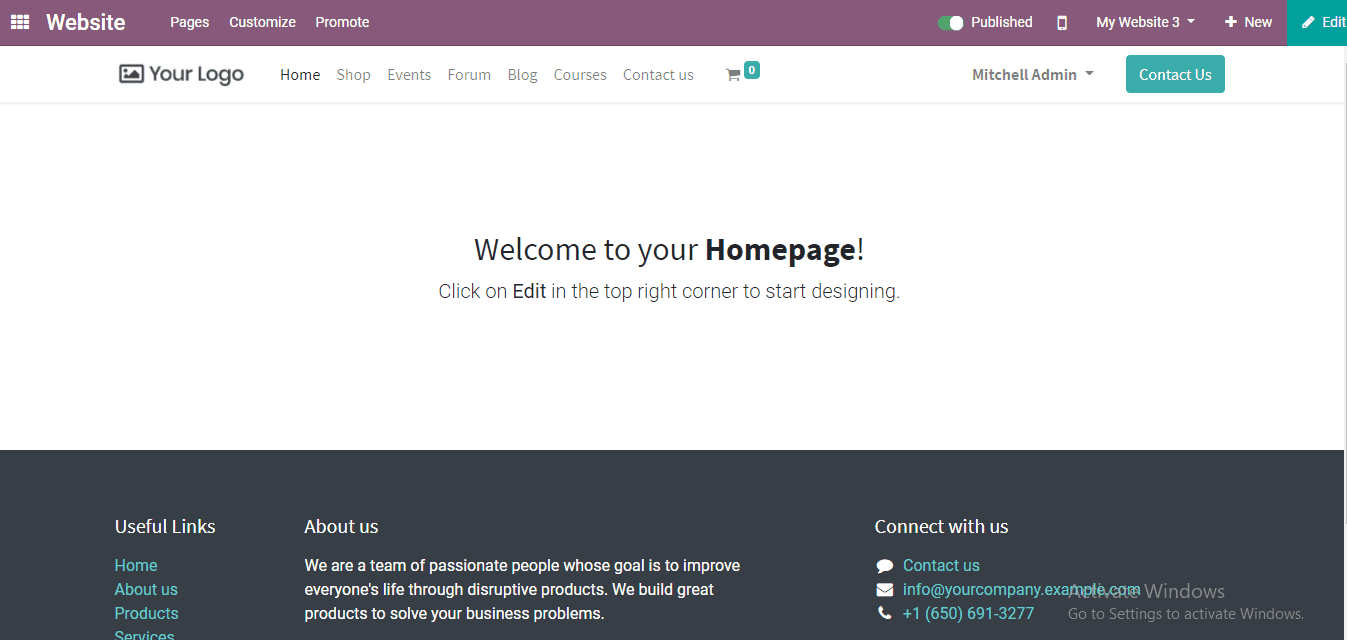The height and width of the screenshot is (640, 1347).
Task: Click the plus icon for New
Action: pos(1231,22)
